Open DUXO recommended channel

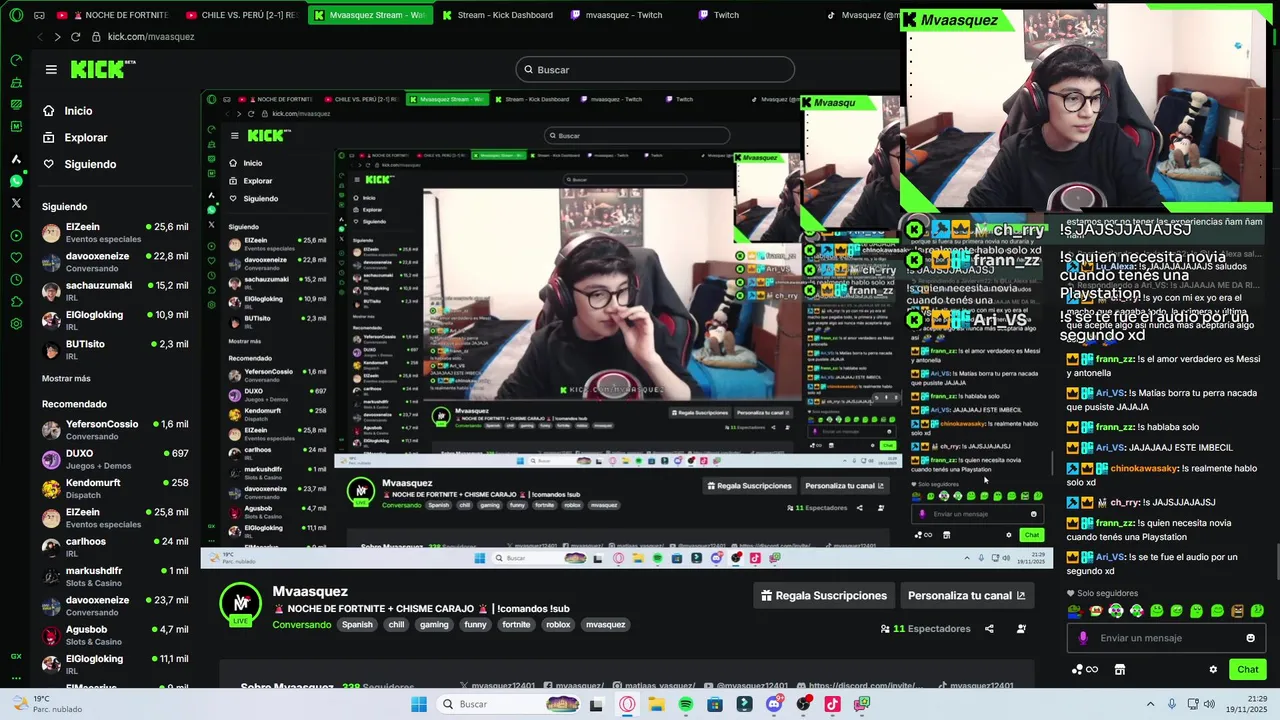click(115, 459)
